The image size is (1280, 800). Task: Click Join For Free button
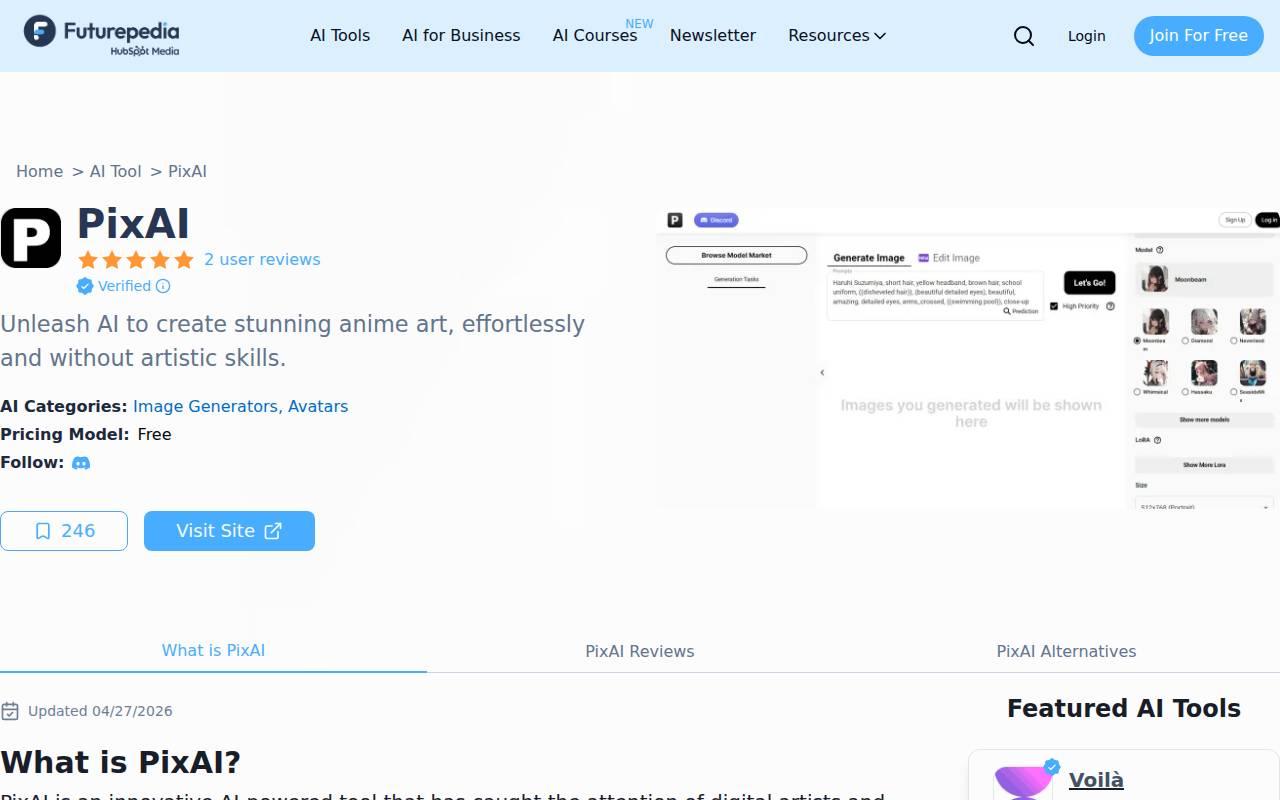1198,36
